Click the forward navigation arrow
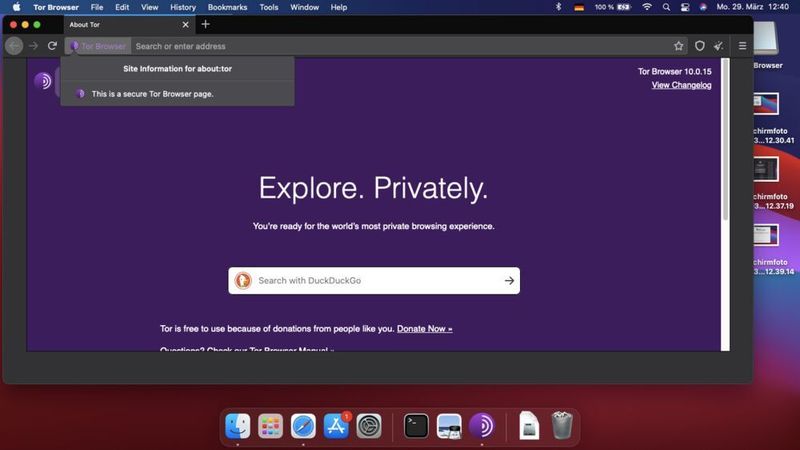The height and width of the screenshot is (450, 800). 34,46
